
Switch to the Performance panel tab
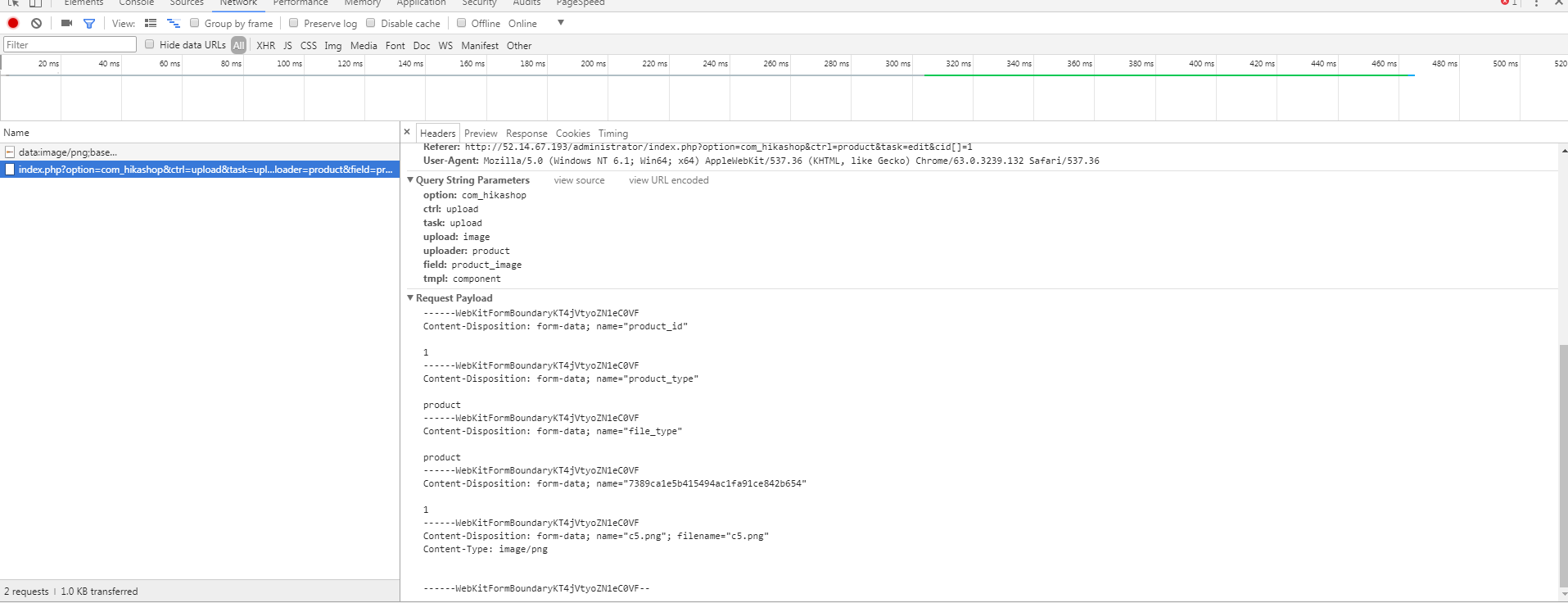[300, 3]
